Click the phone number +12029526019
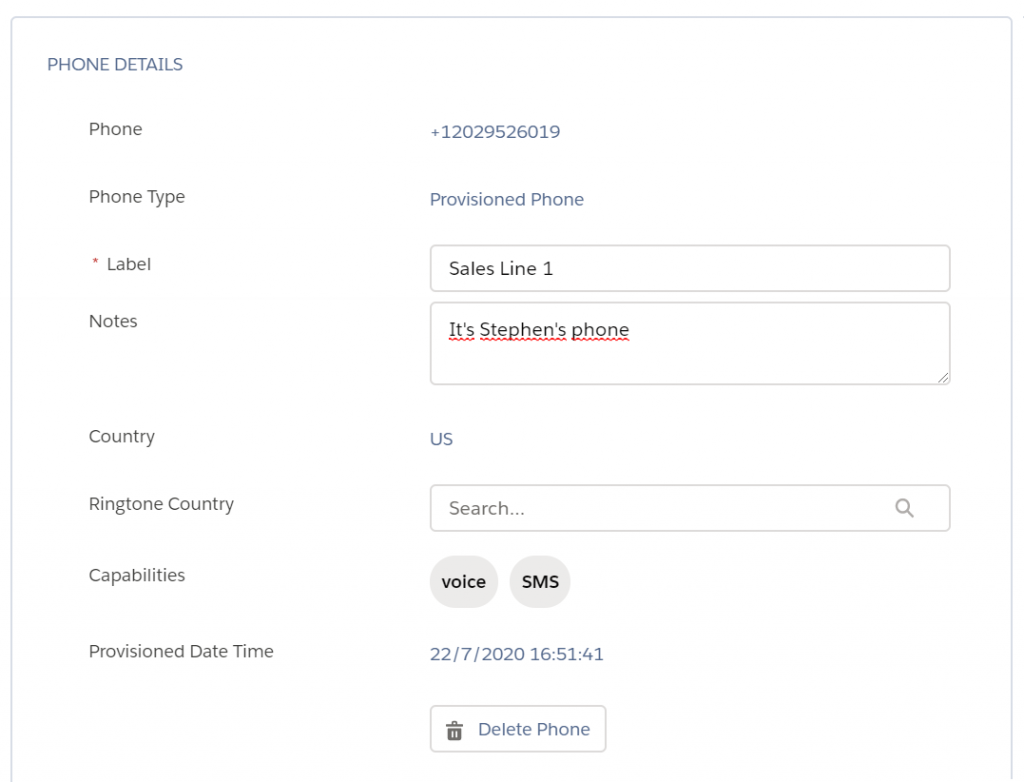This screenshot has width=1024, height=782. coord(495,132)
